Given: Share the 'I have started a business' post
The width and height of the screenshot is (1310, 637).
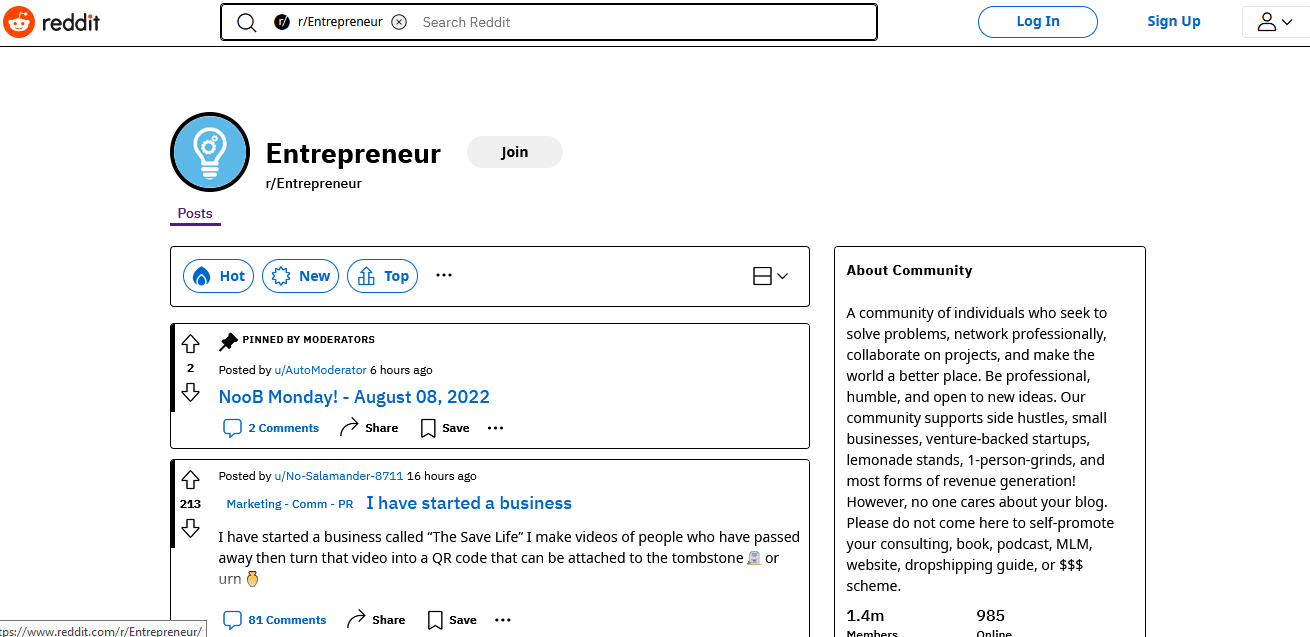Looking at the screenshot, I should point(375,620).
